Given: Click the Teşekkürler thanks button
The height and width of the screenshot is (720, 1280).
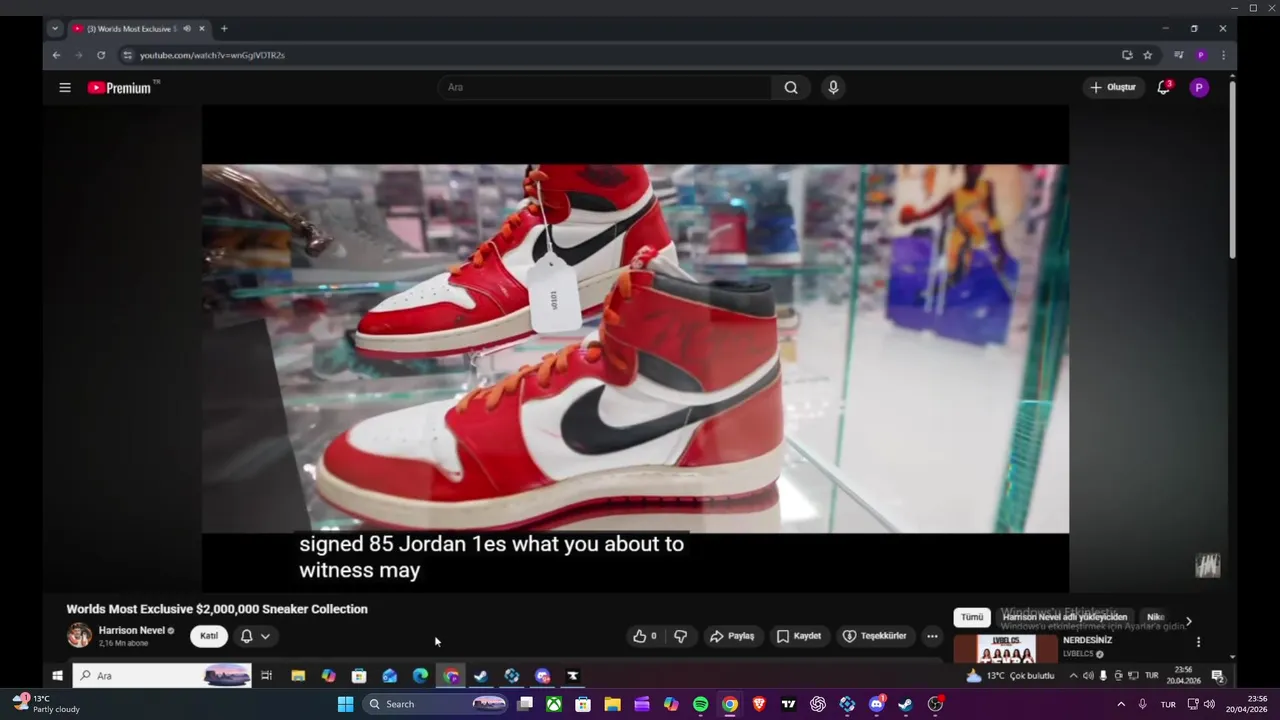Looking at the screenshot, I should click(875, 636).
